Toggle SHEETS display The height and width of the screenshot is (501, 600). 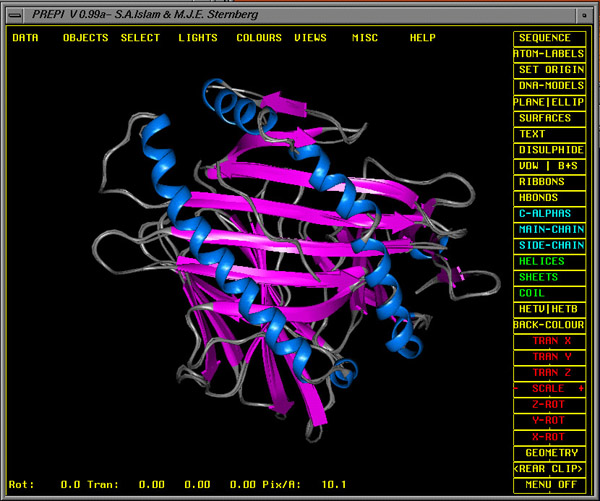(x=552, y=277)
